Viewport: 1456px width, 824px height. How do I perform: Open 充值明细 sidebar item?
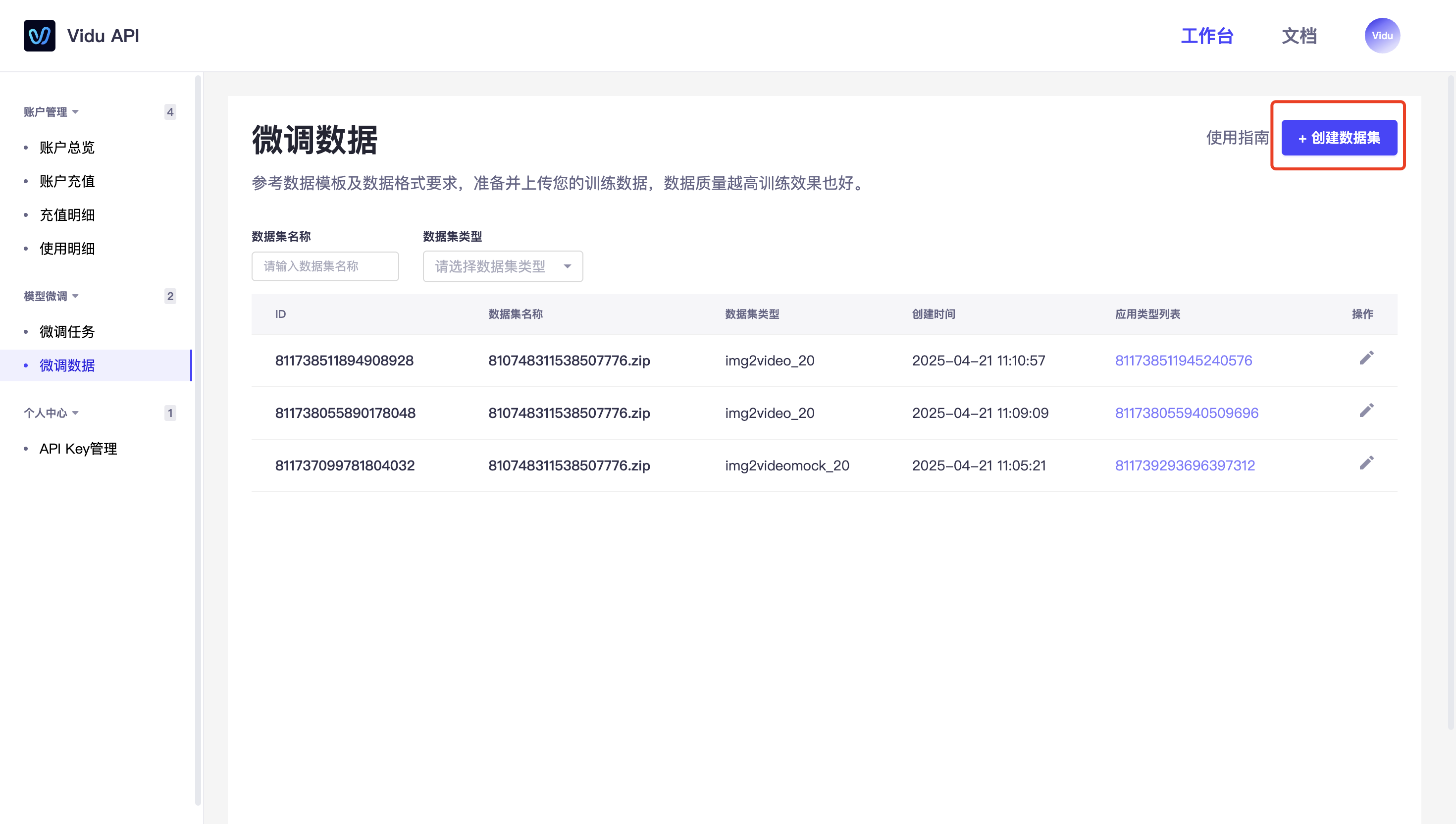click(x=67, y=215)
